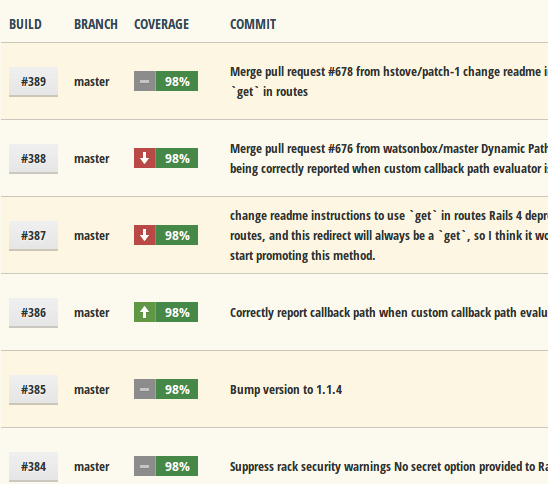Click master branch in build #386 row
This screenshot has height=484, width=548.
92,312
